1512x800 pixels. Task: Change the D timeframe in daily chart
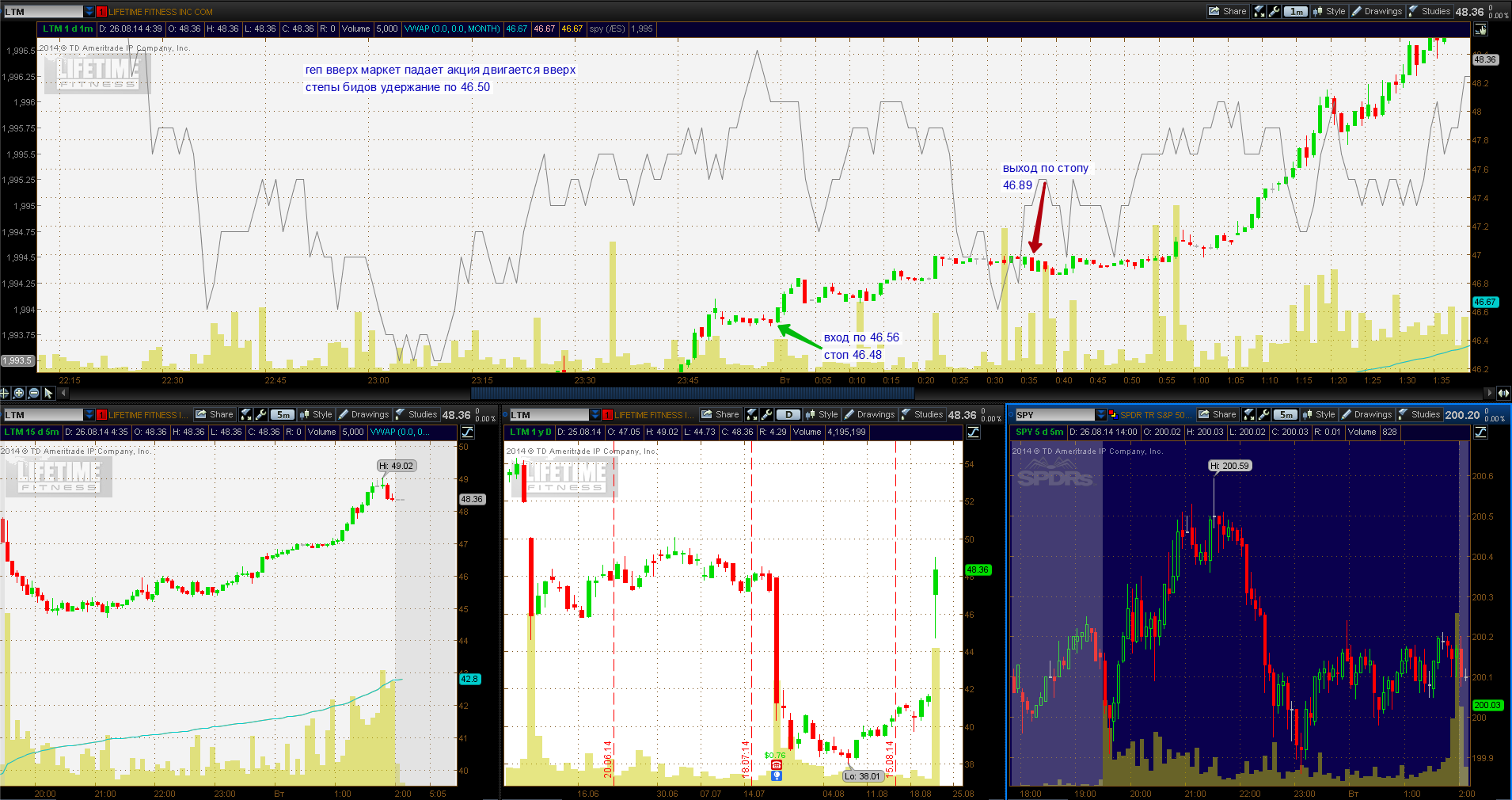(x=788, y=414)
